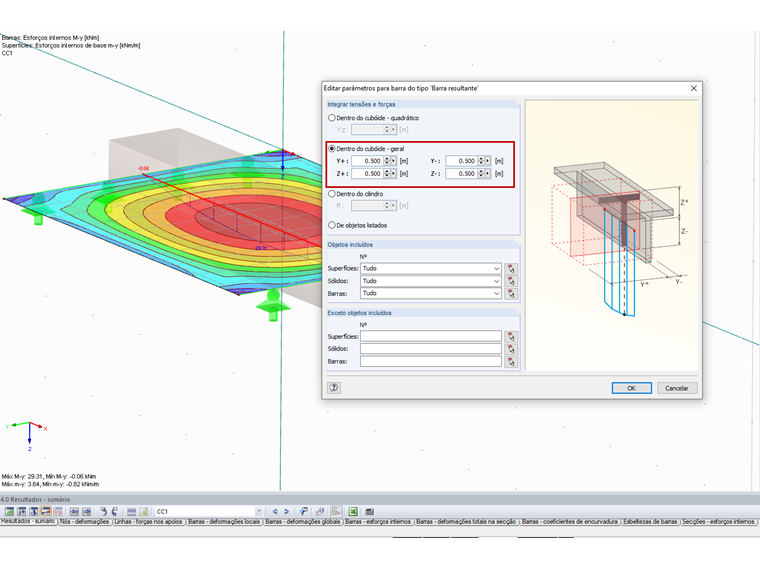Pick solids to include with selection icon
The height and width of the screenshot is (570, 760).
511,281
